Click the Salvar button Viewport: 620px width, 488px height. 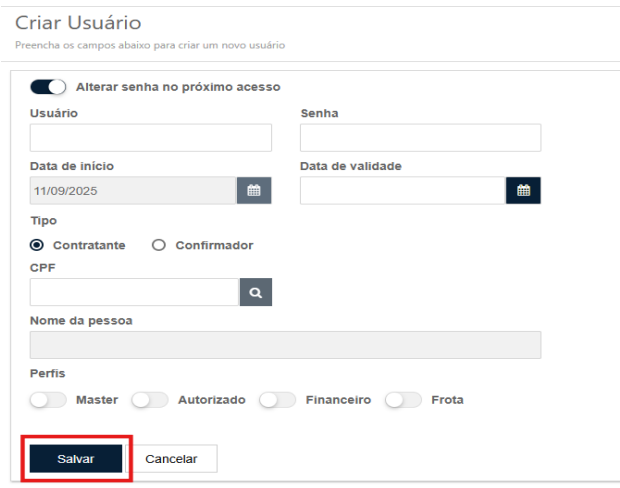pos(76,459)
